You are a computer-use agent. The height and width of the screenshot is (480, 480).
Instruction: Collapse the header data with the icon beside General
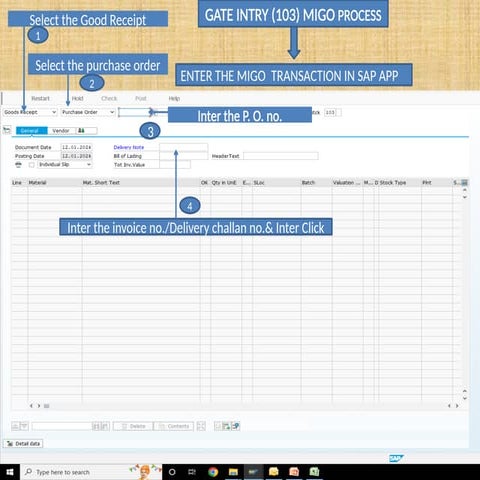click(7, 130)
